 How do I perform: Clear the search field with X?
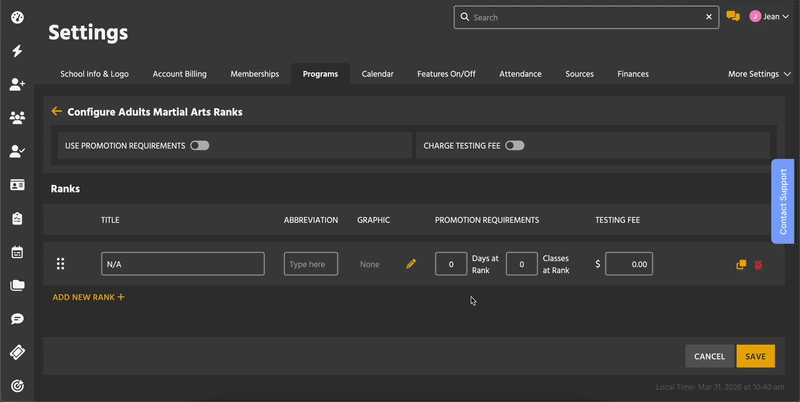pos(709,17)
